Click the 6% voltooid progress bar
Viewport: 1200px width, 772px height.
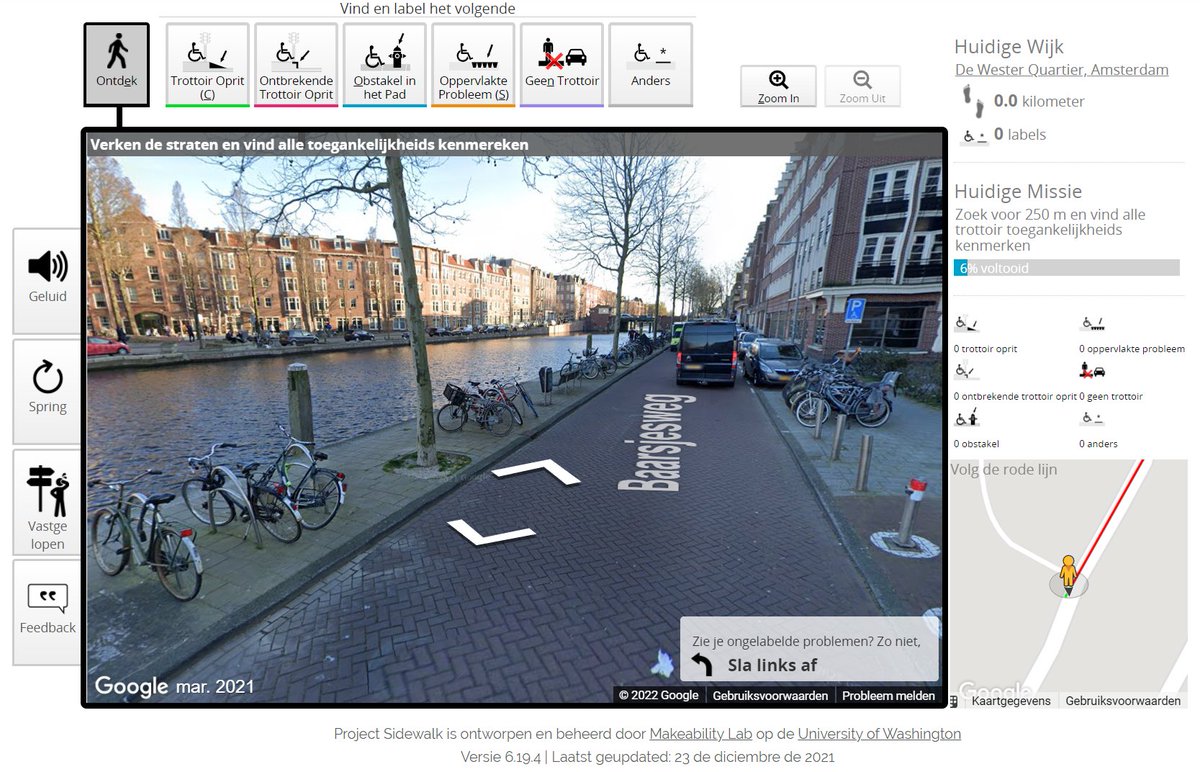click(x=1067, y=268)
